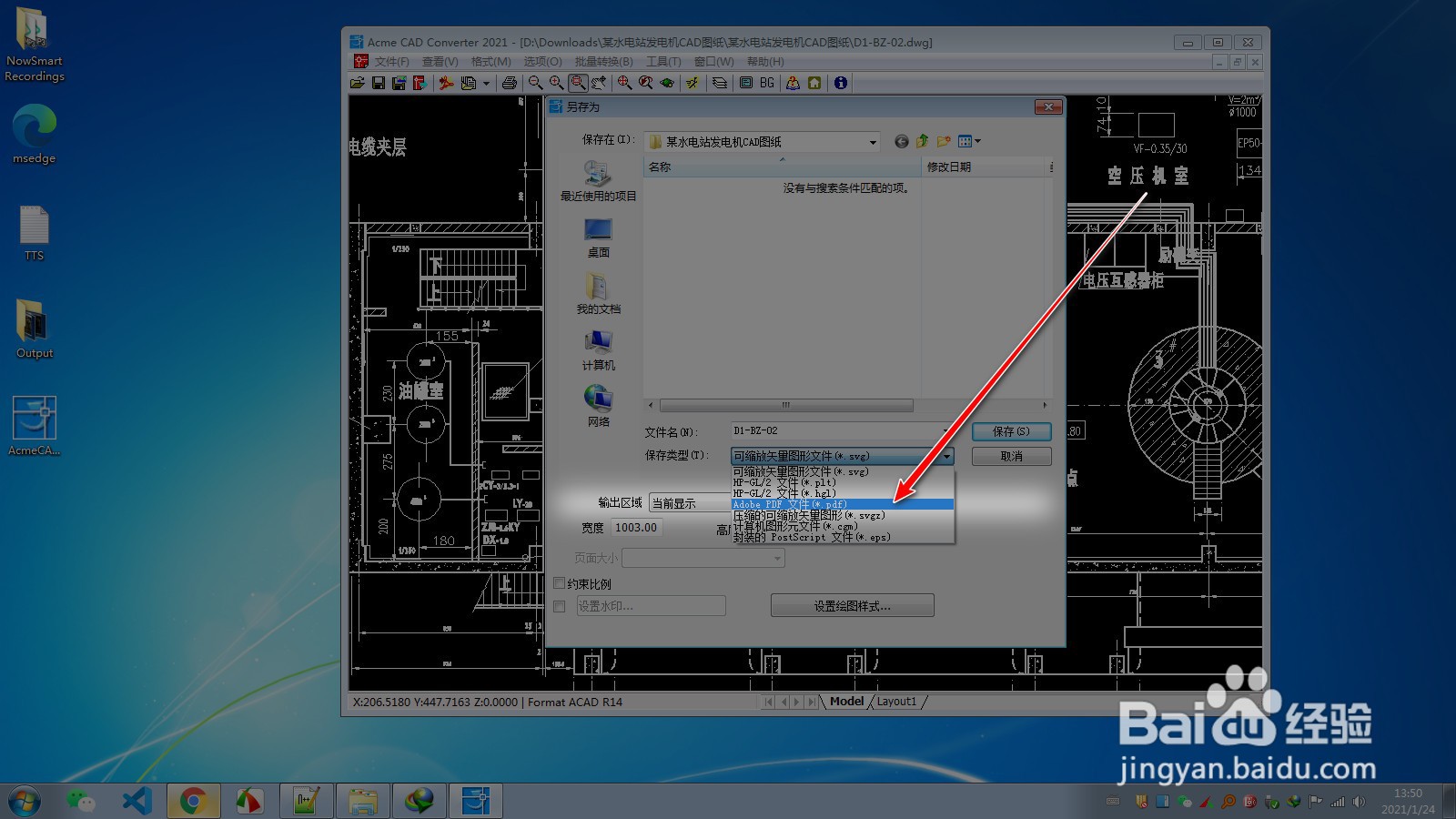Click the export document with arrow icon
This screenshot has width=1456, height=819.
420,83
